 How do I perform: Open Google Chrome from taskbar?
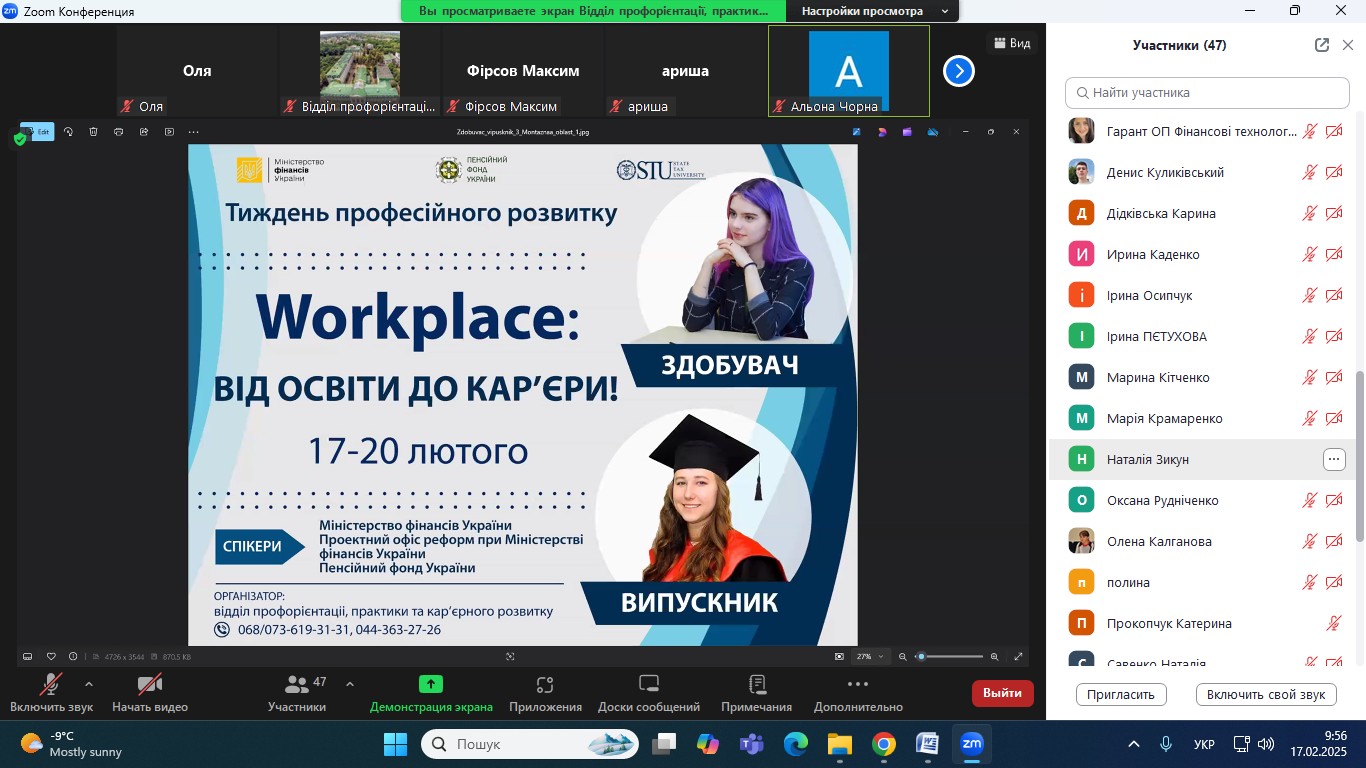(884, 745)
